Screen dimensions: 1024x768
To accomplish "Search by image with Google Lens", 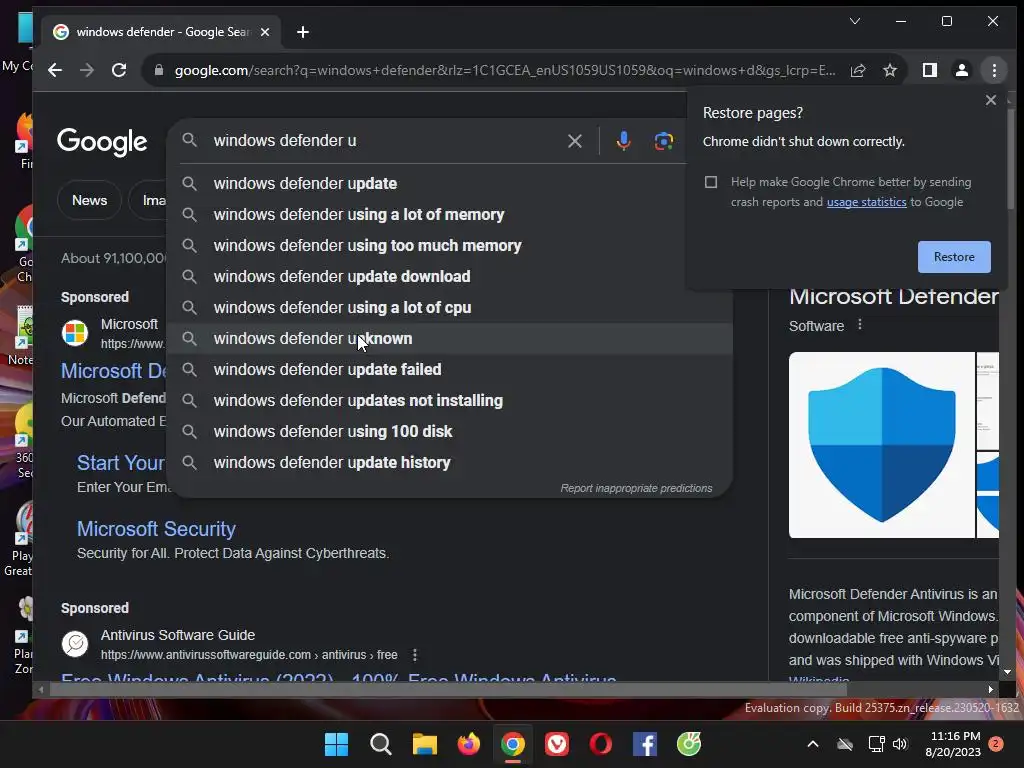I will coord(664,141).
